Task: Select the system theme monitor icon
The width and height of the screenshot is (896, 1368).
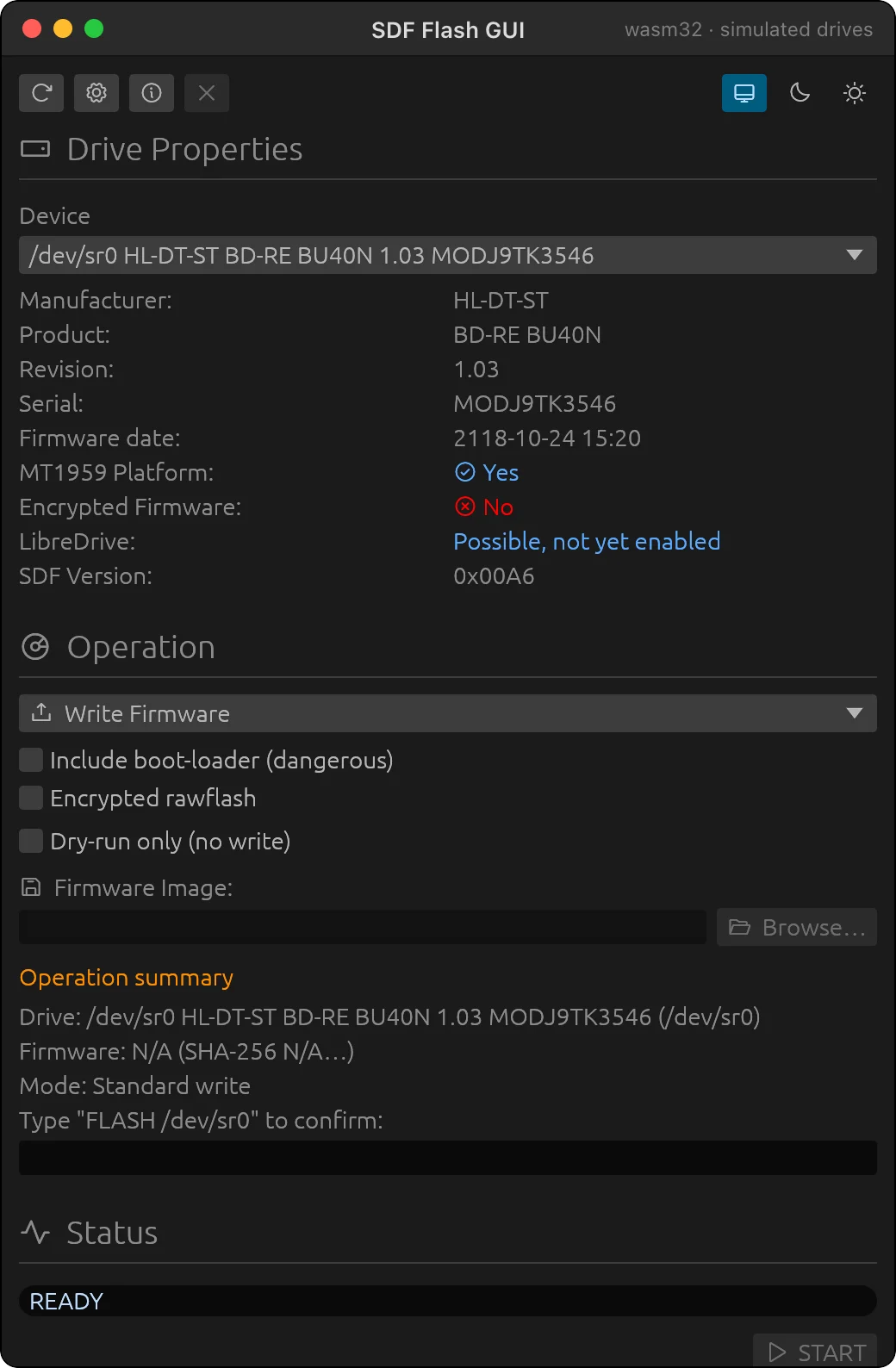Action: (x=744, y=93)
